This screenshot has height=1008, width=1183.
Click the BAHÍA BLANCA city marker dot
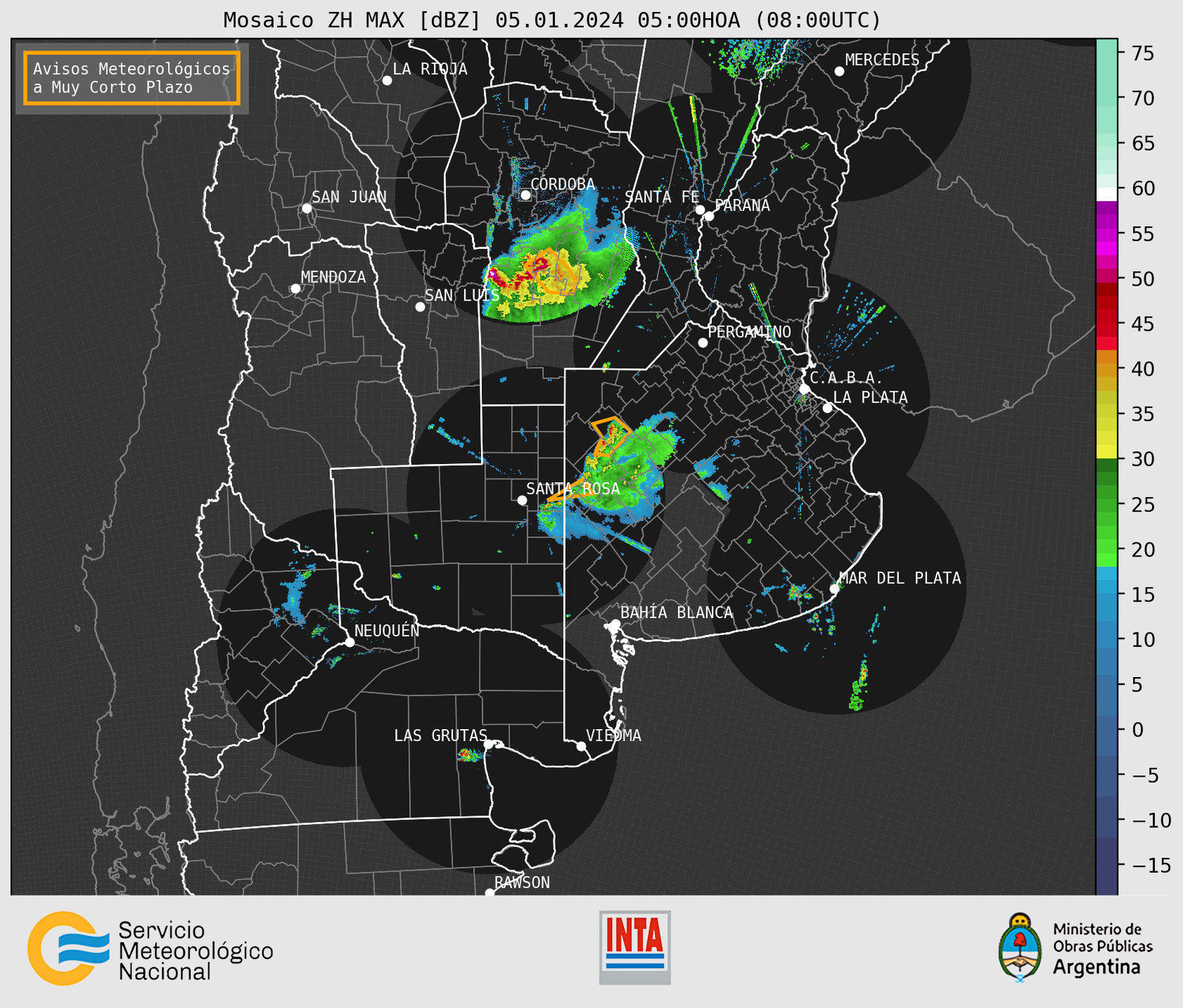click(x=616, y=624)
